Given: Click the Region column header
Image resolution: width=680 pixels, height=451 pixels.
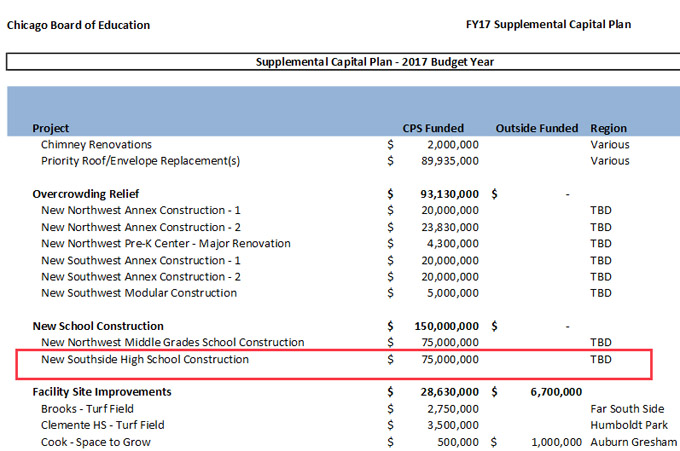Looking at the screenshot, I should (x=608, y=128).
